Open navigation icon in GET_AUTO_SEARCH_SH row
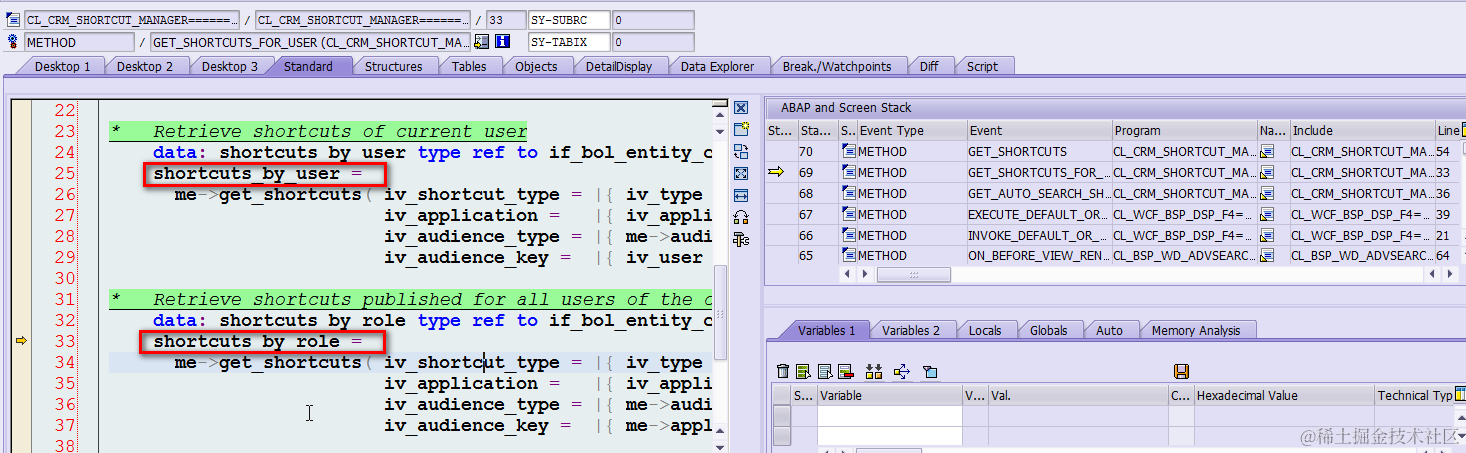Image resolution: width=1466 pixels, height=453 pixels. 1267,193
